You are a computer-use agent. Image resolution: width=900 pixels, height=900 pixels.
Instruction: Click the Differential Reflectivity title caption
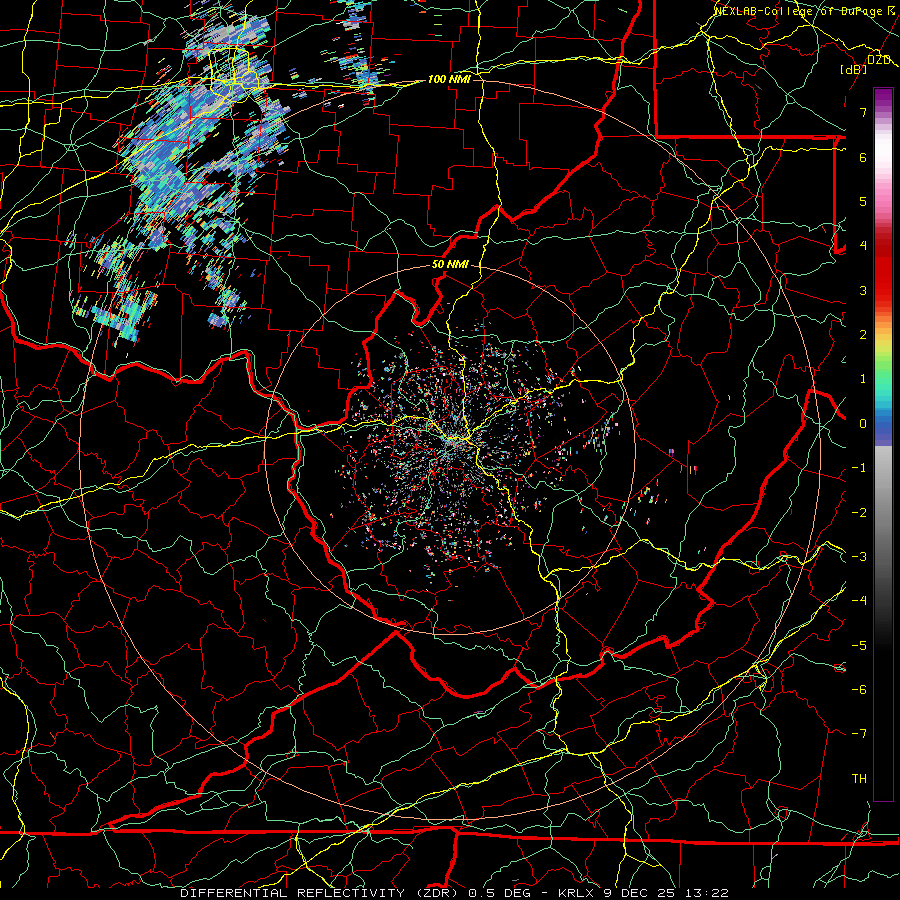click(455, 893)
